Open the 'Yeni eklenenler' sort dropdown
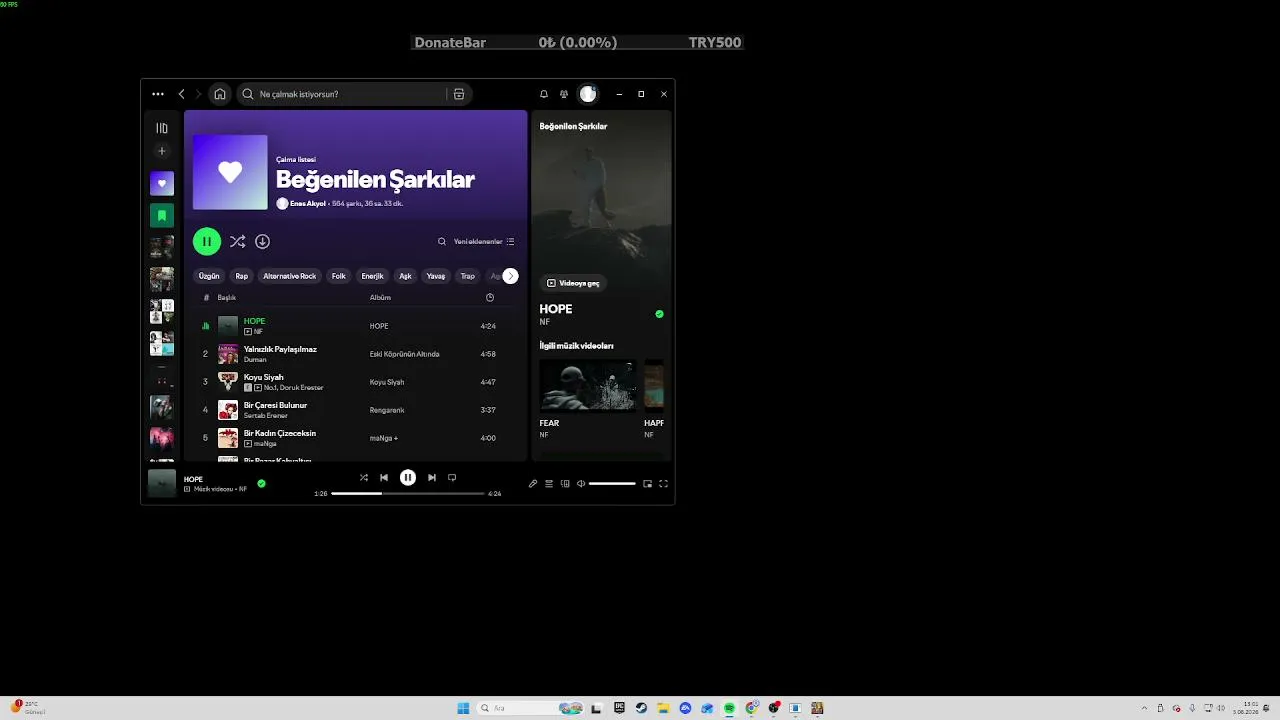 (x=484, y=241)
